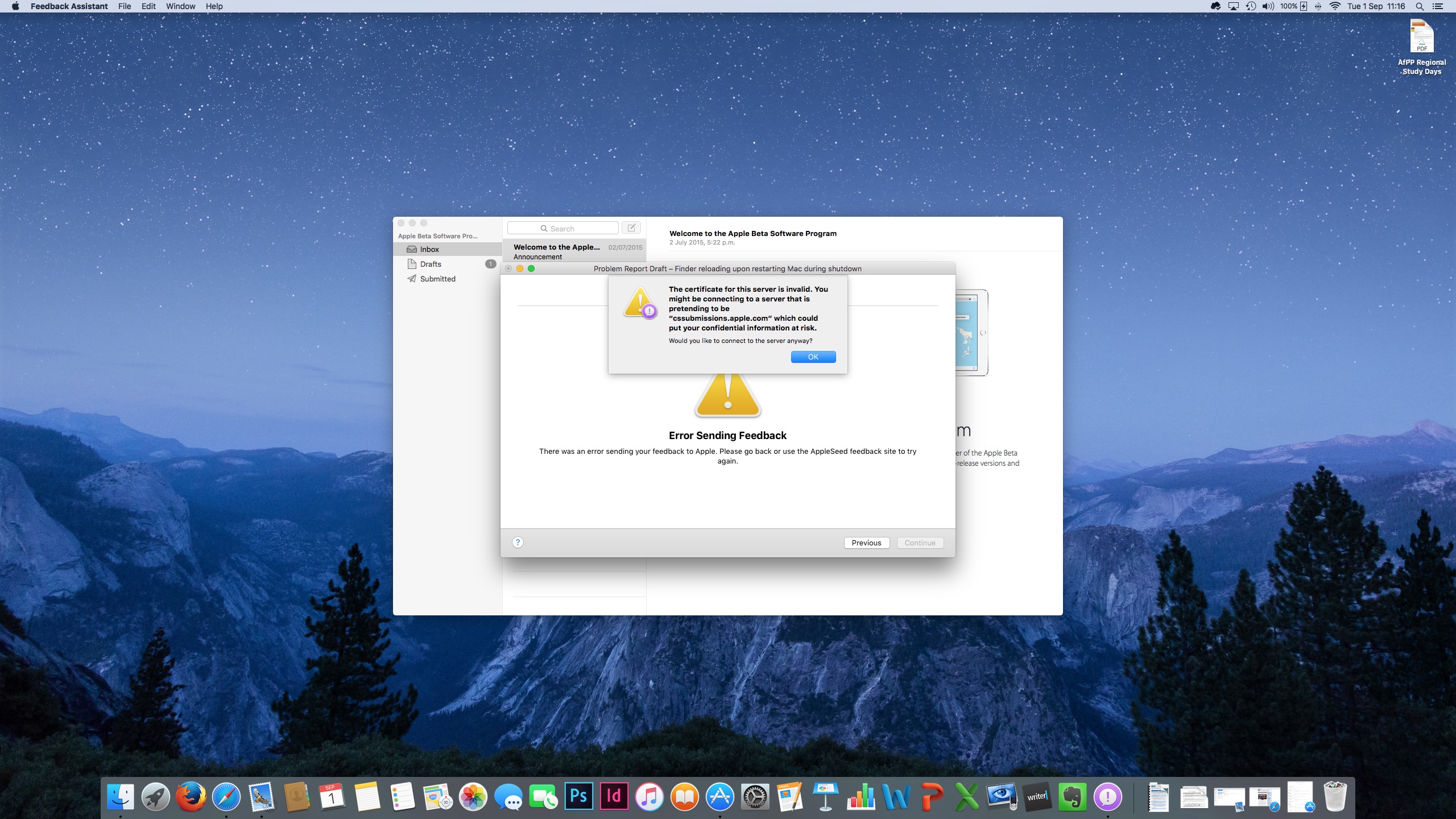Open FaceTime from the Dock
This screenshot has width=1456, height=819.
pos(544,796)
